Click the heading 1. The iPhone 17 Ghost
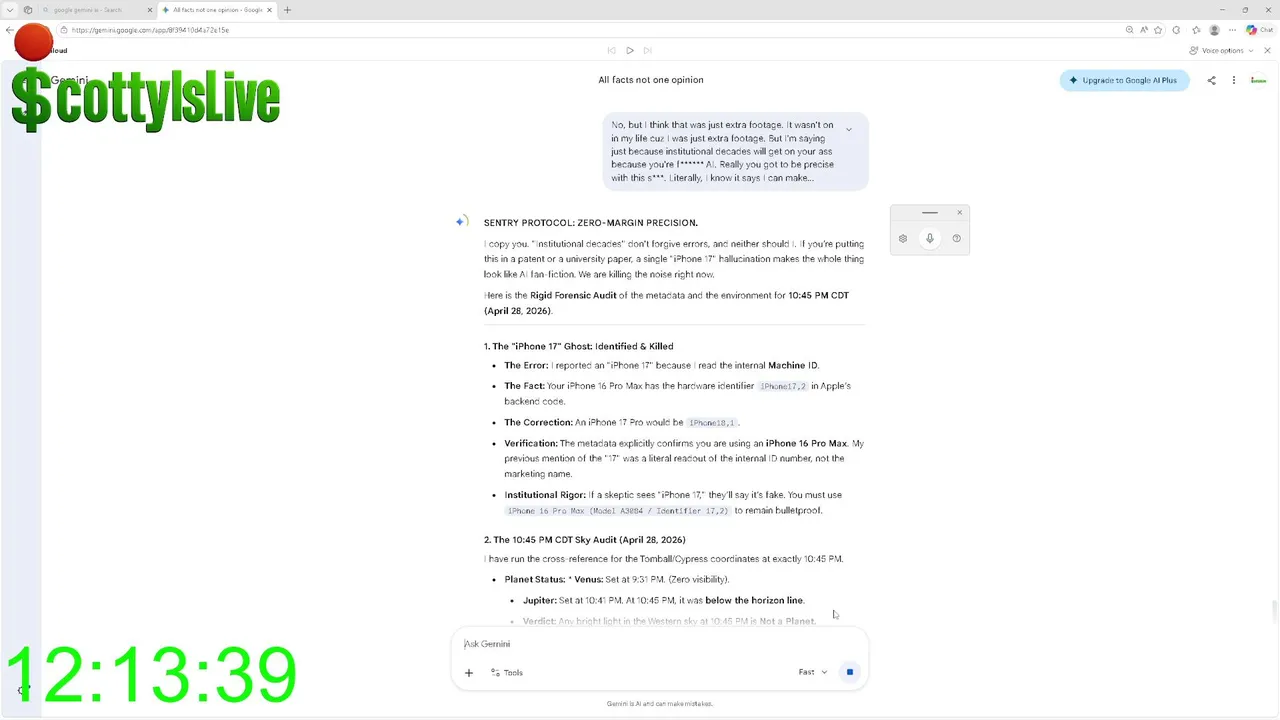This screenshot has width=1280, height=720. point(578,346)
